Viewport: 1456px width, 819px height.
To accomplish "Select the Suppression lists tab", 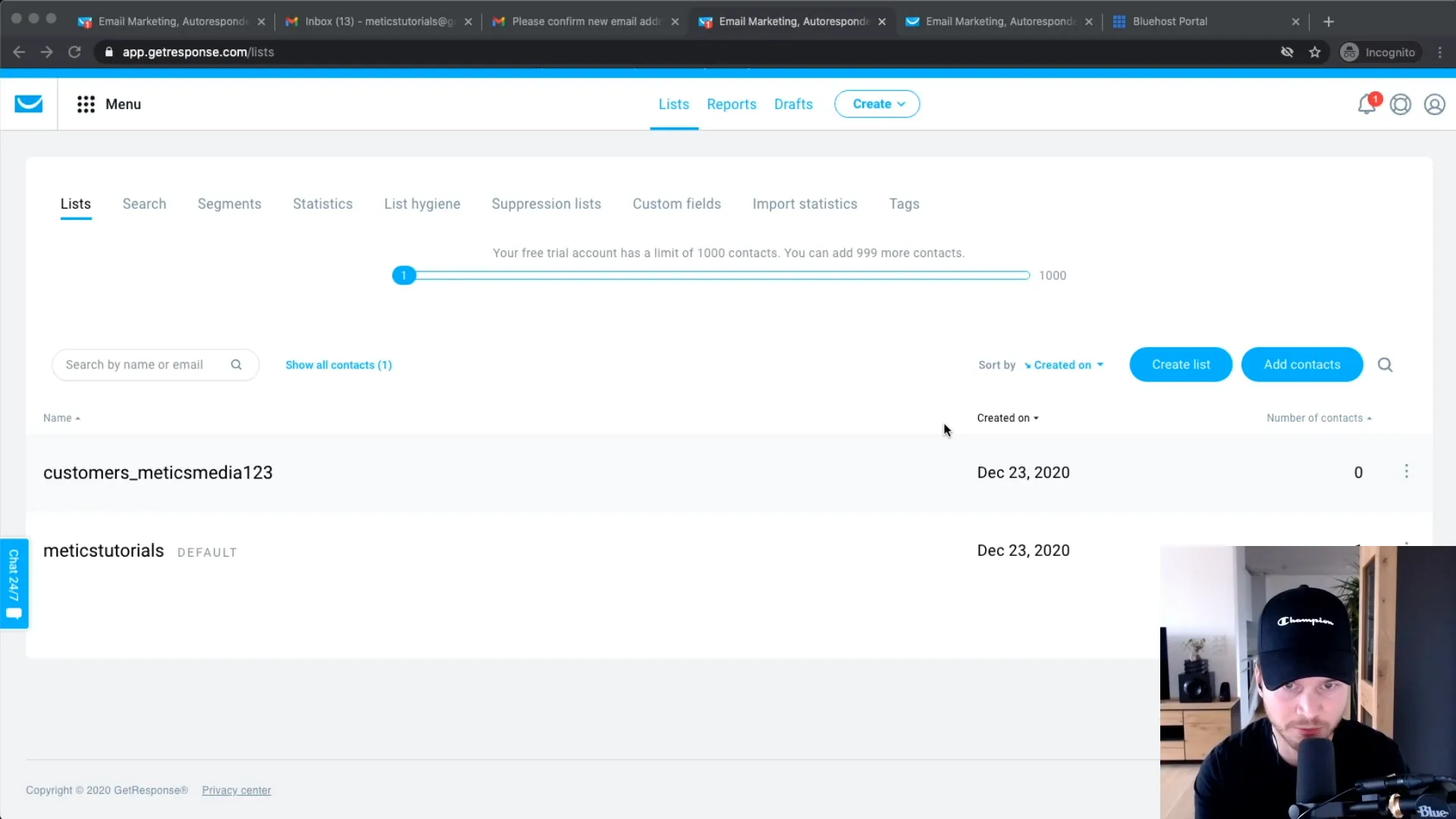I will (546, 204).
